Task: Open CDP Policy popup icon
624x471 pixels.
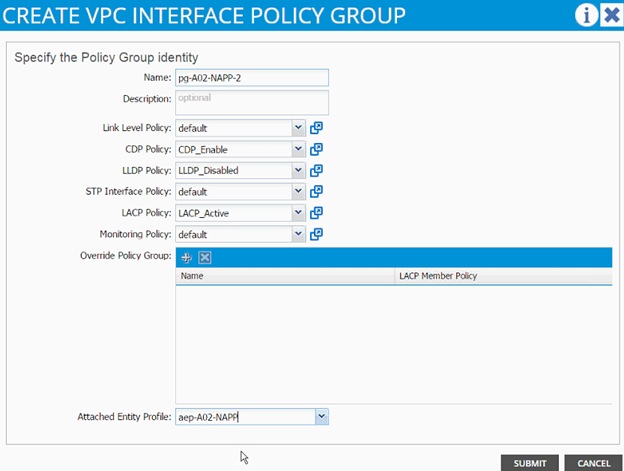Action: click(316, 149)
